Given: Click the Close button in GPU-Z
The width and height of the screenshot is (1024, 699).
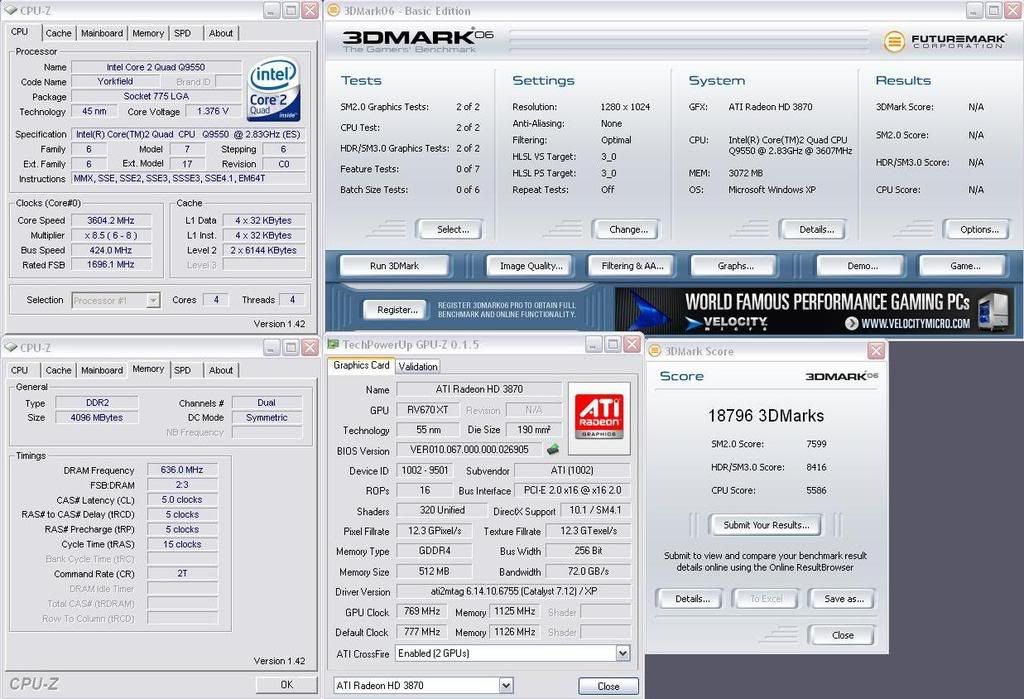Looking at the screenshot, I should [608, 686].
